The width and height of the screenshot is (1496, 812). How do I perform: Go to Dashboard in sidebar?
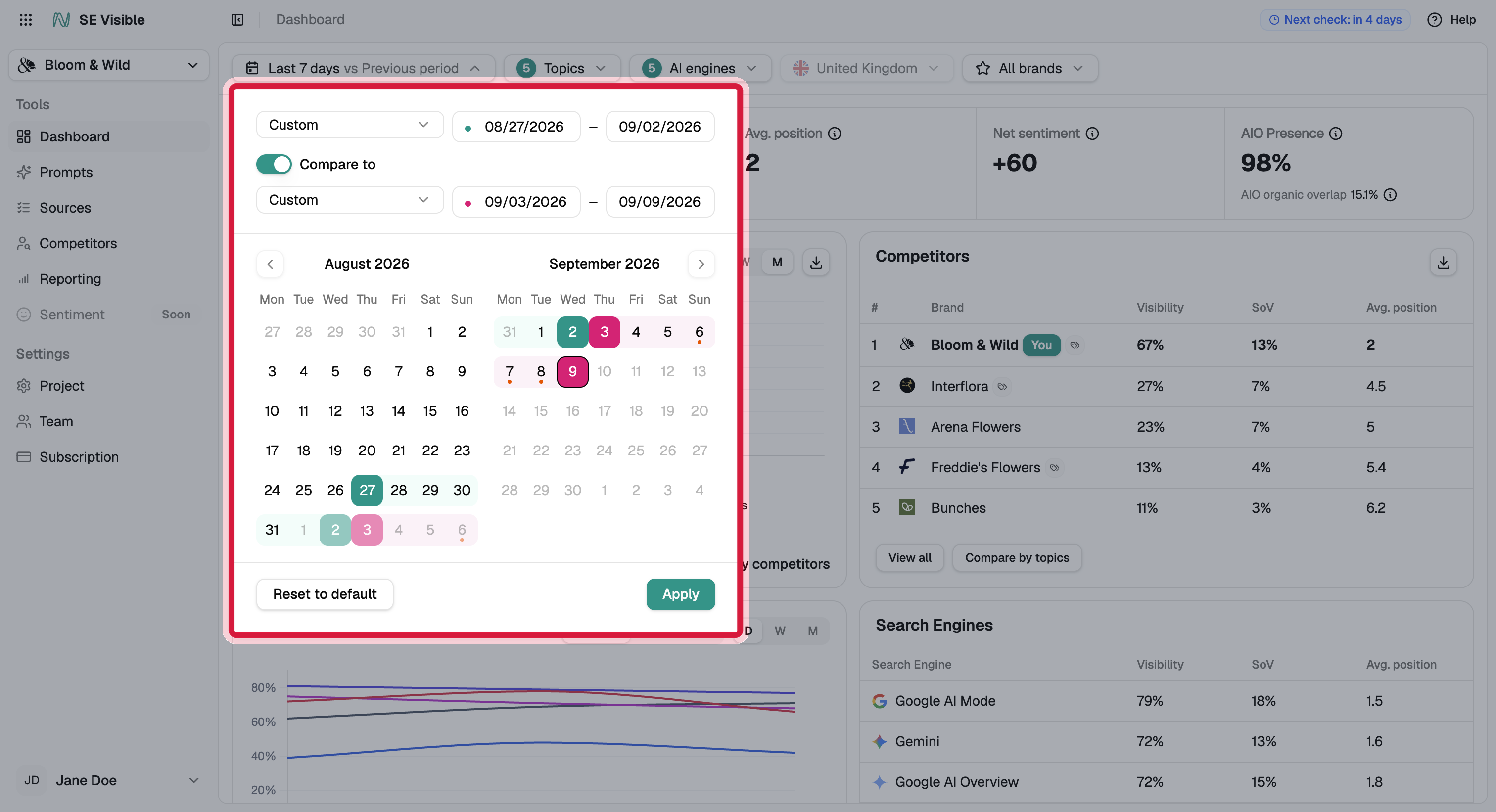109,136
